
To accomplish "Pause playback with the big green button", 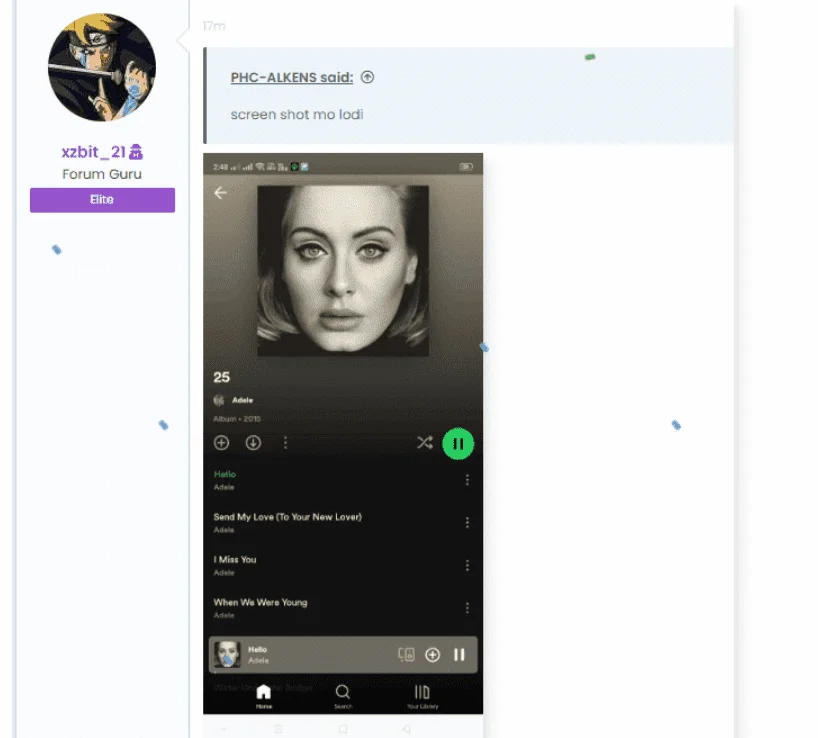I will pos(458,444).
